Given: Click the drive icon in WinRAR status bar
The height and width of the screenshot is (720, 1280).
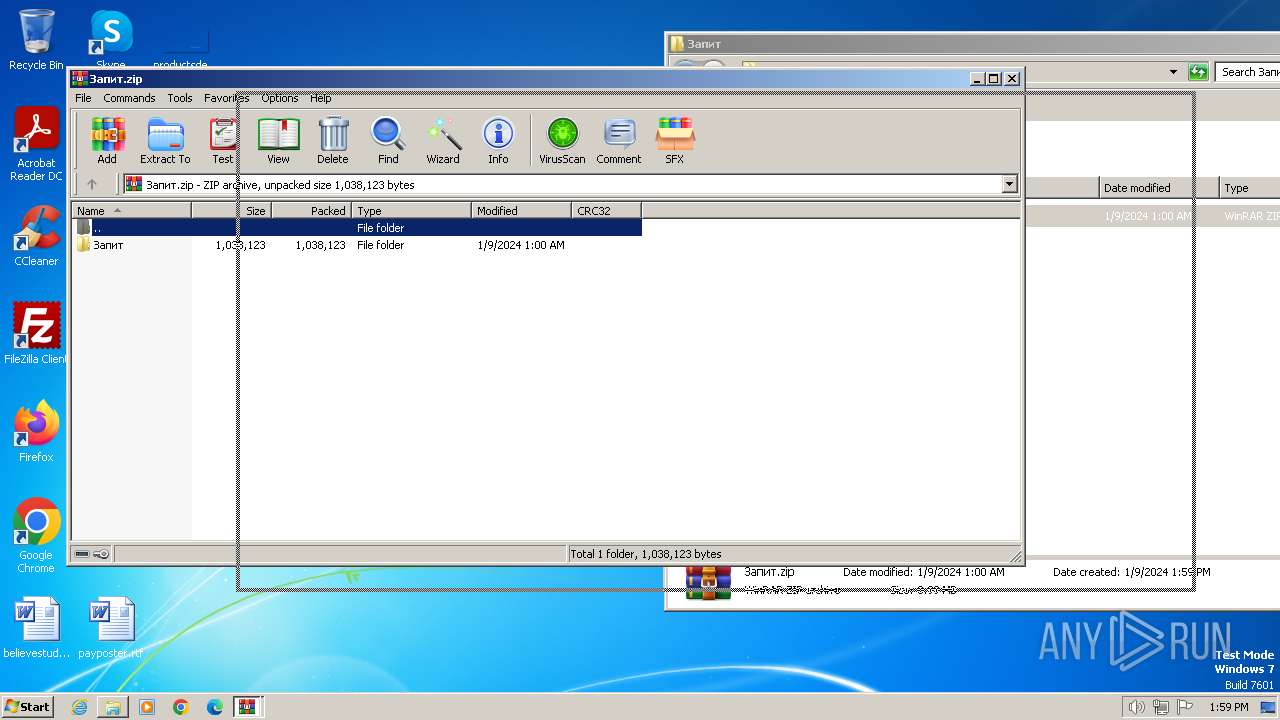Looking at the screenshot, I should tap(82, 554).
